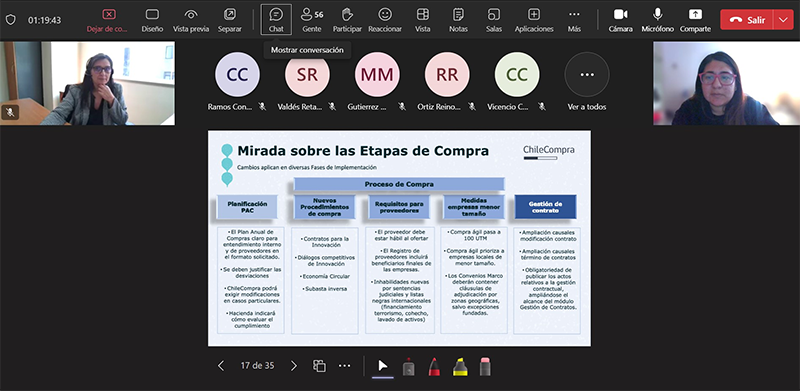Viewport: 800px width, 391px height.
Task: Click Gestión de contrato box on slide
Action: (x=545, y=207)
